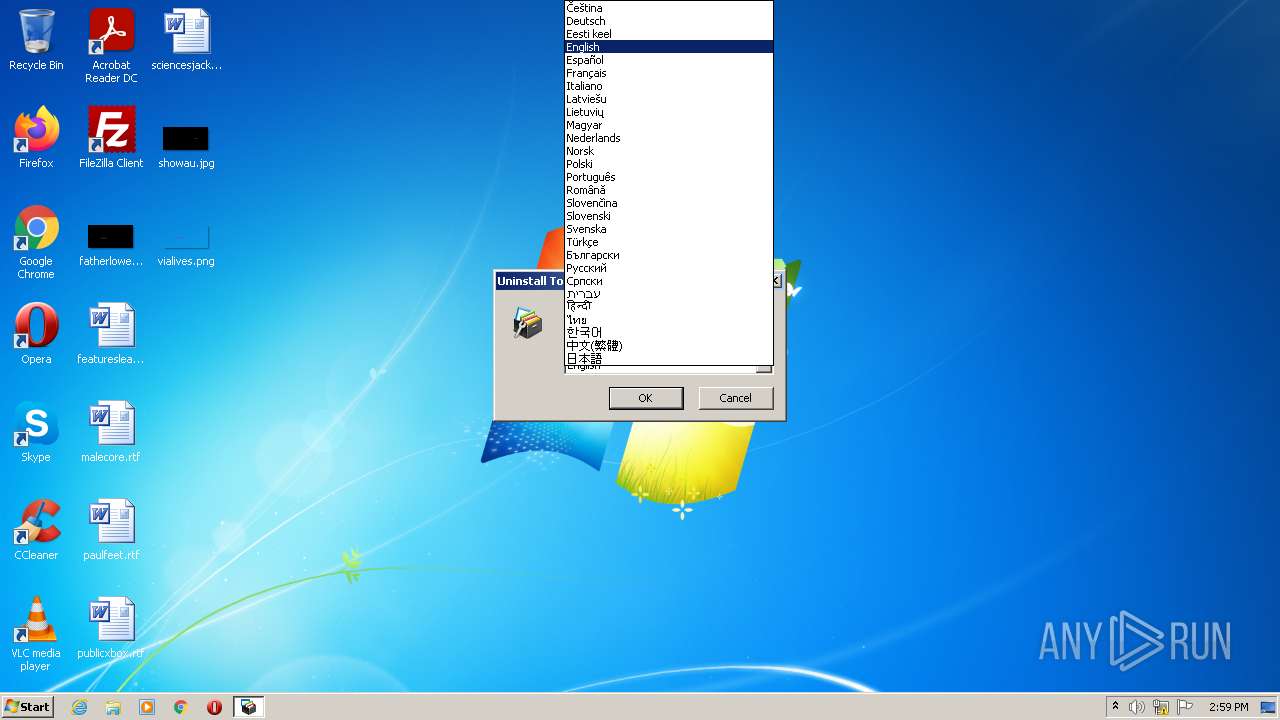Pick Nederlands in the language list
This screenshot has height=720, width=1280.
[x=669, y=138]
